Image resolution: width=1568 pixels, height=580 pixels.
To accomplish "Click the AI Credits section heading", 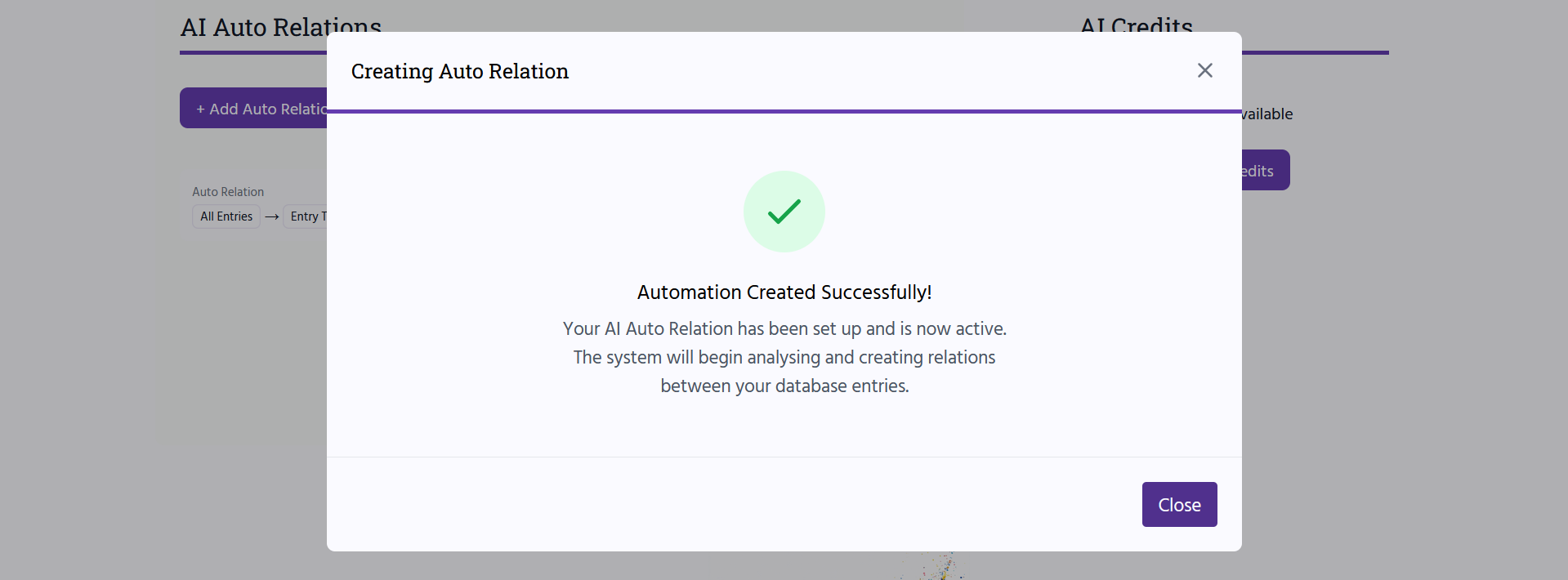I will point(1137,25).
